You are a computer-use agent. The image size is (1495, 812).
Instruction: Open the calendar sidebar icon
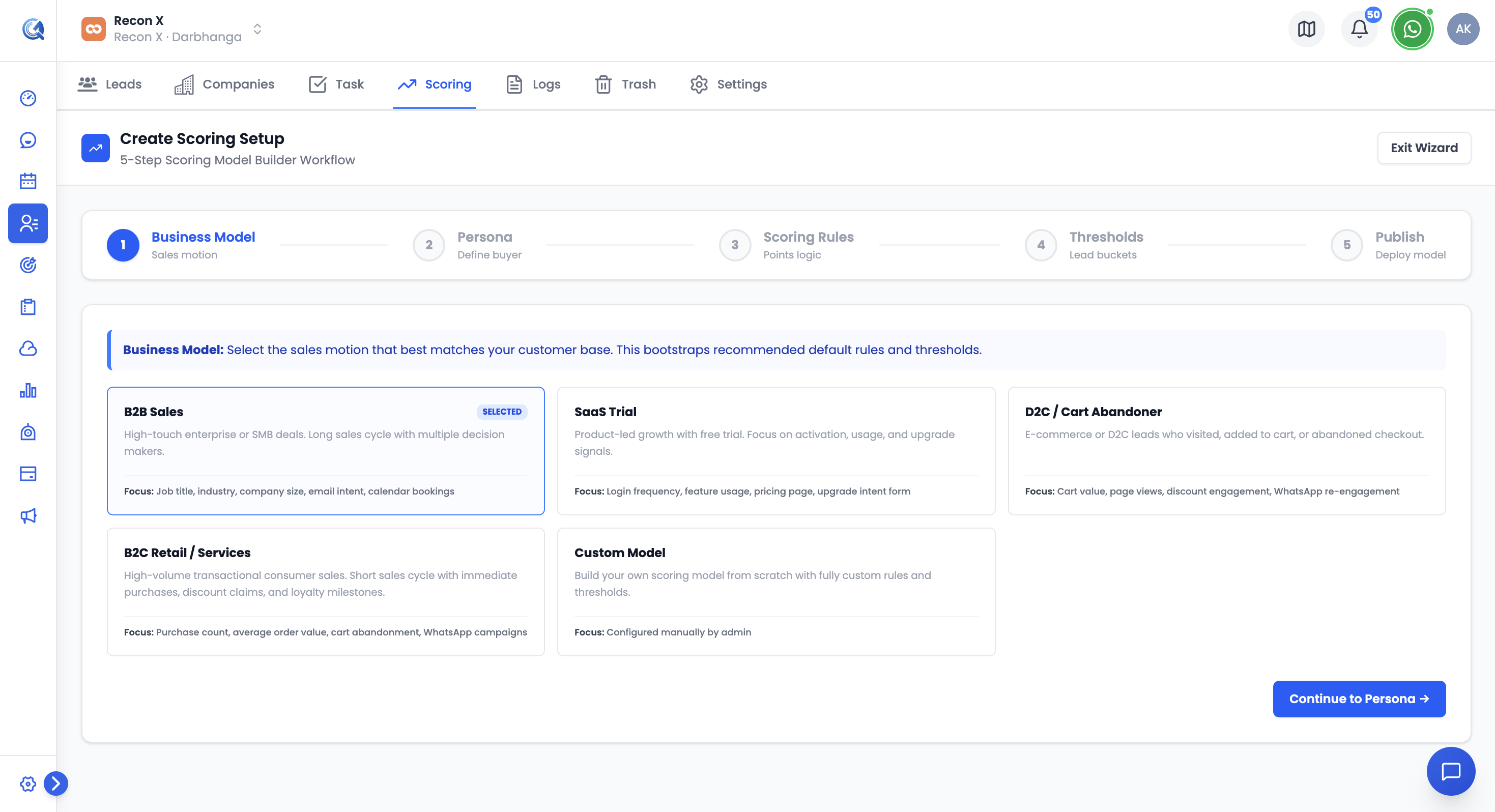(28, 181)
